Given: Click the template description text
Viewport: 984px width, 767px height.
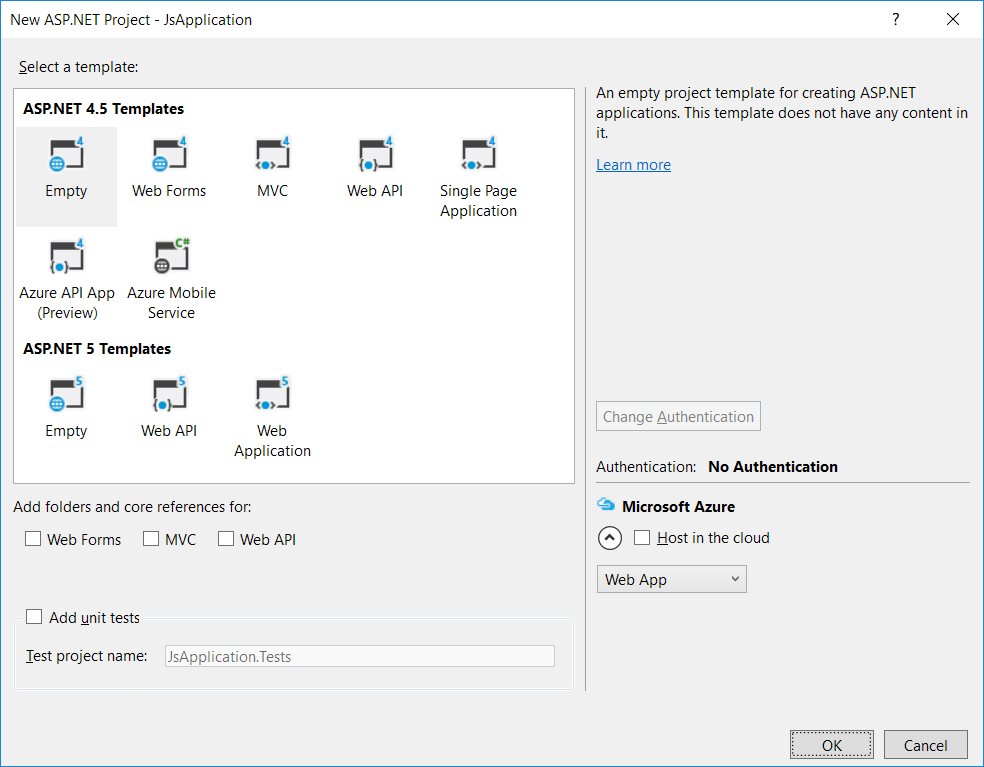Looking at the screenshot, I should point(782,112).
